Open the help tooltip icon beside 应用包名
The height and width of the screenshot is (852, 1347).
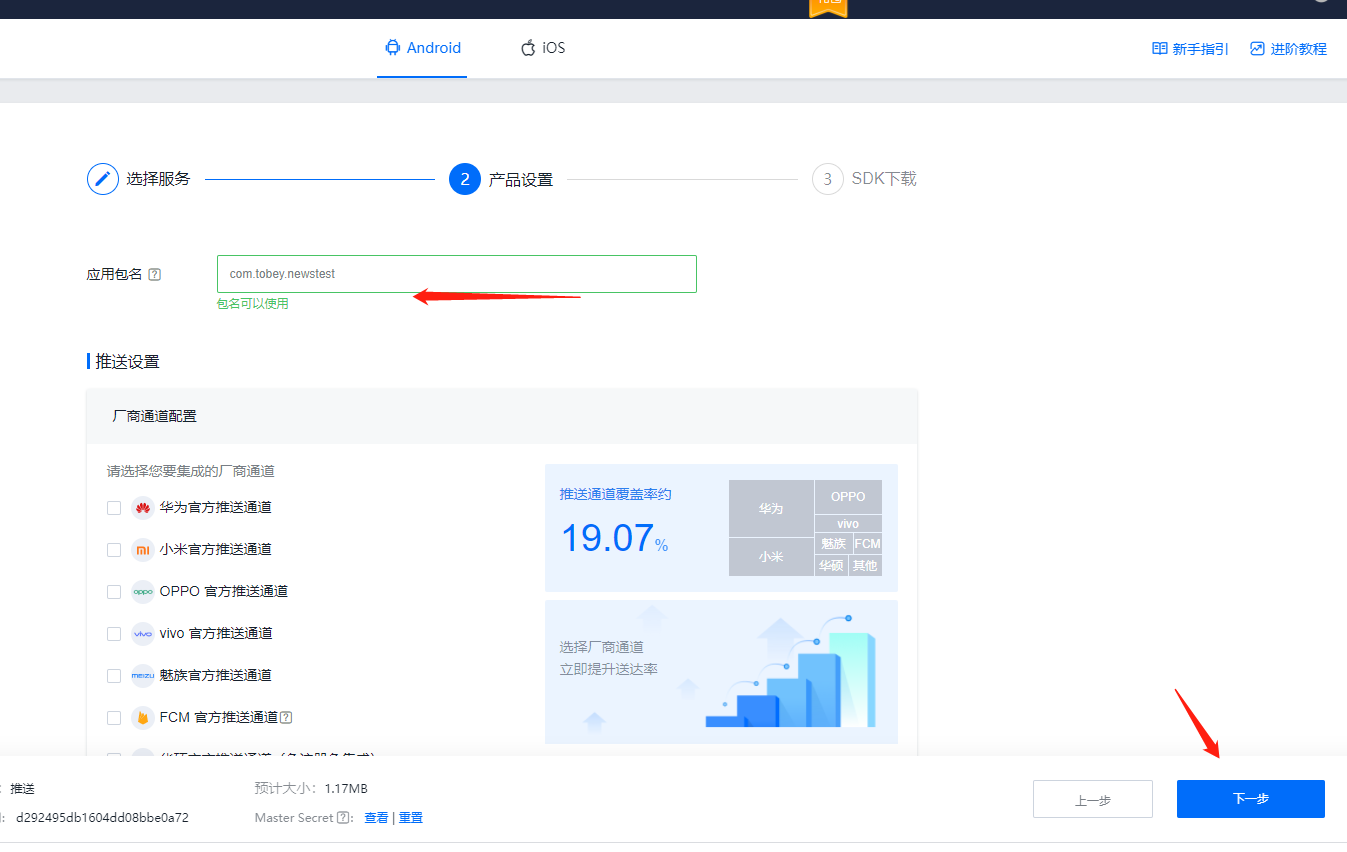click(x=155, y=273)
